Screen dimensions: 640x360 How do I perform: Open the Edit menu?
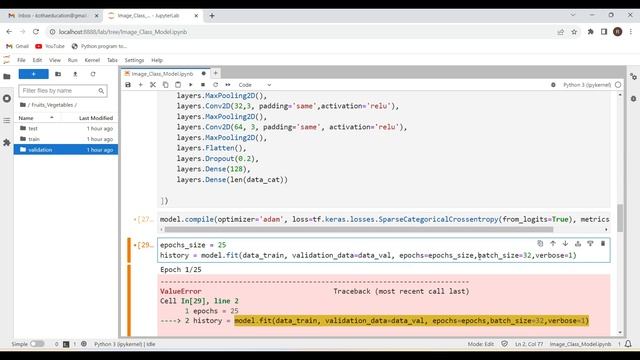click(37, 60)
